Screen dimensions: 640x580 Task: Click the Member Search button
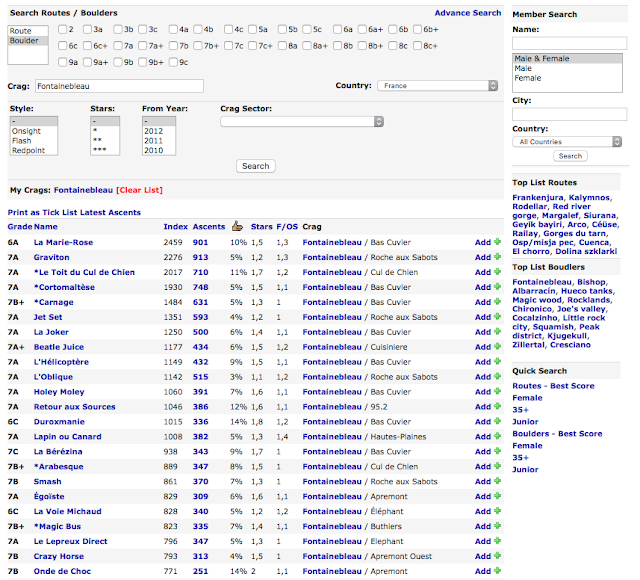click(570, 156)
